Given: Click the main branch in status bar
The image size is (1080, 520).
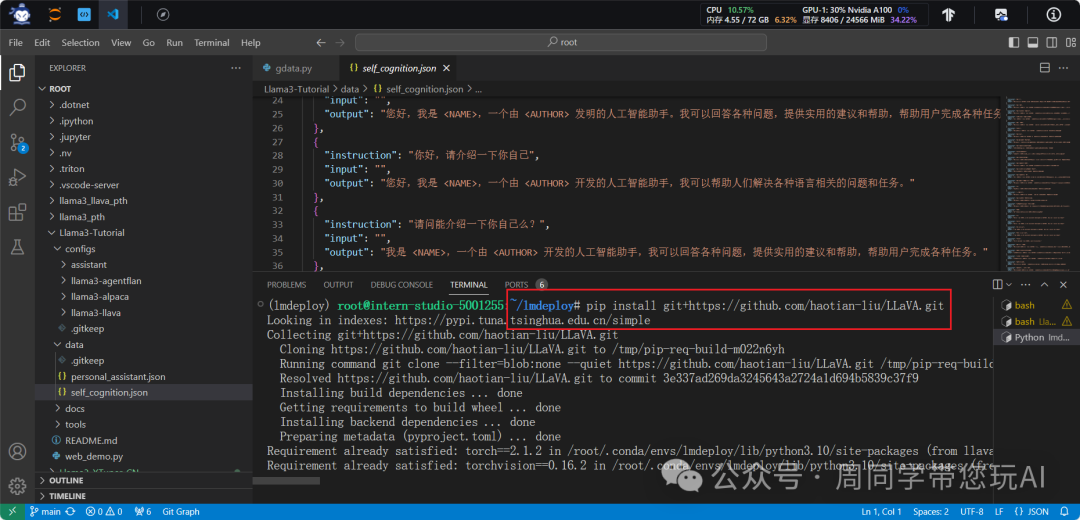Looking at the screenshot, I should [46, 512].
